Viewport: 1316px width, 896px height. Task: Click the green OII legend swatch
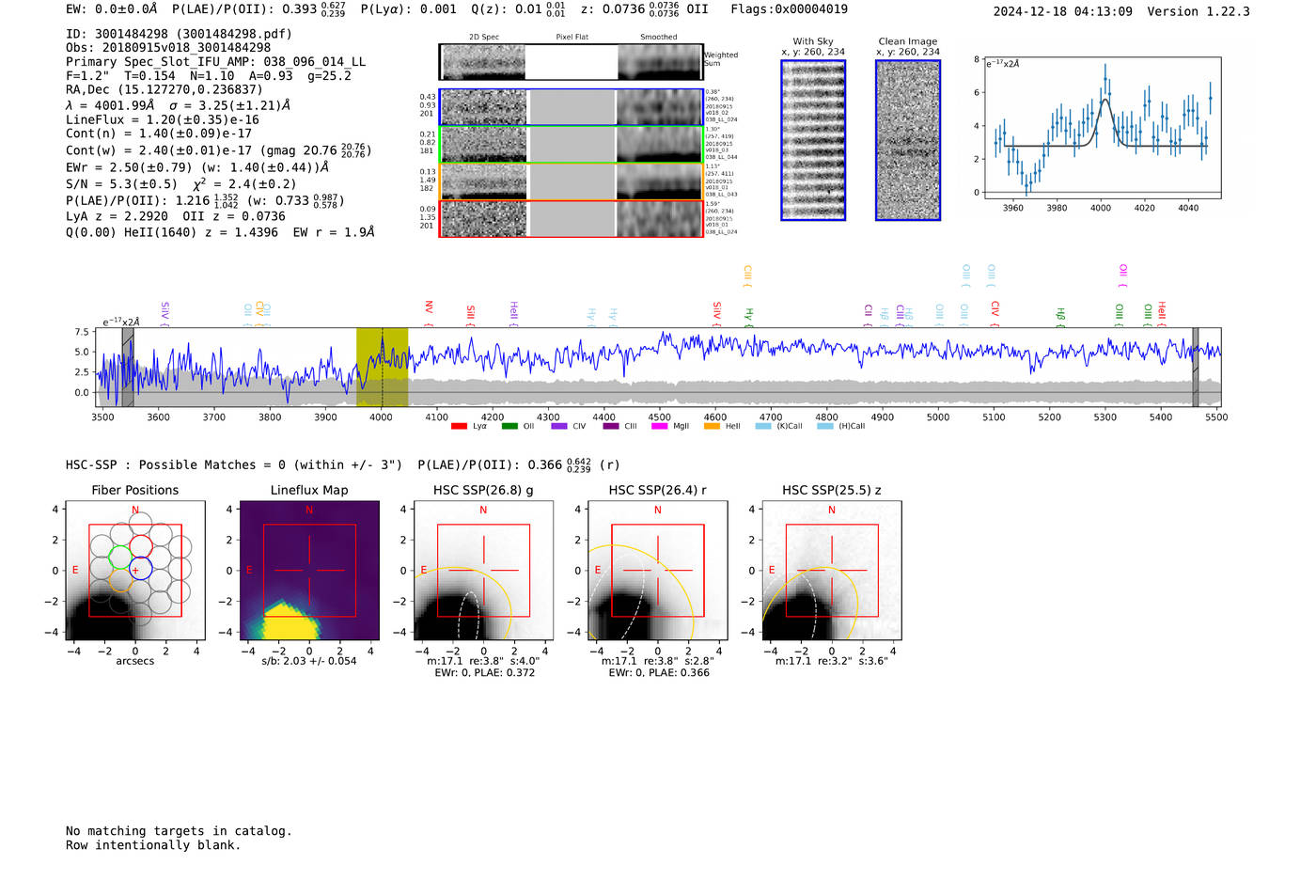[x=509, y=426]
